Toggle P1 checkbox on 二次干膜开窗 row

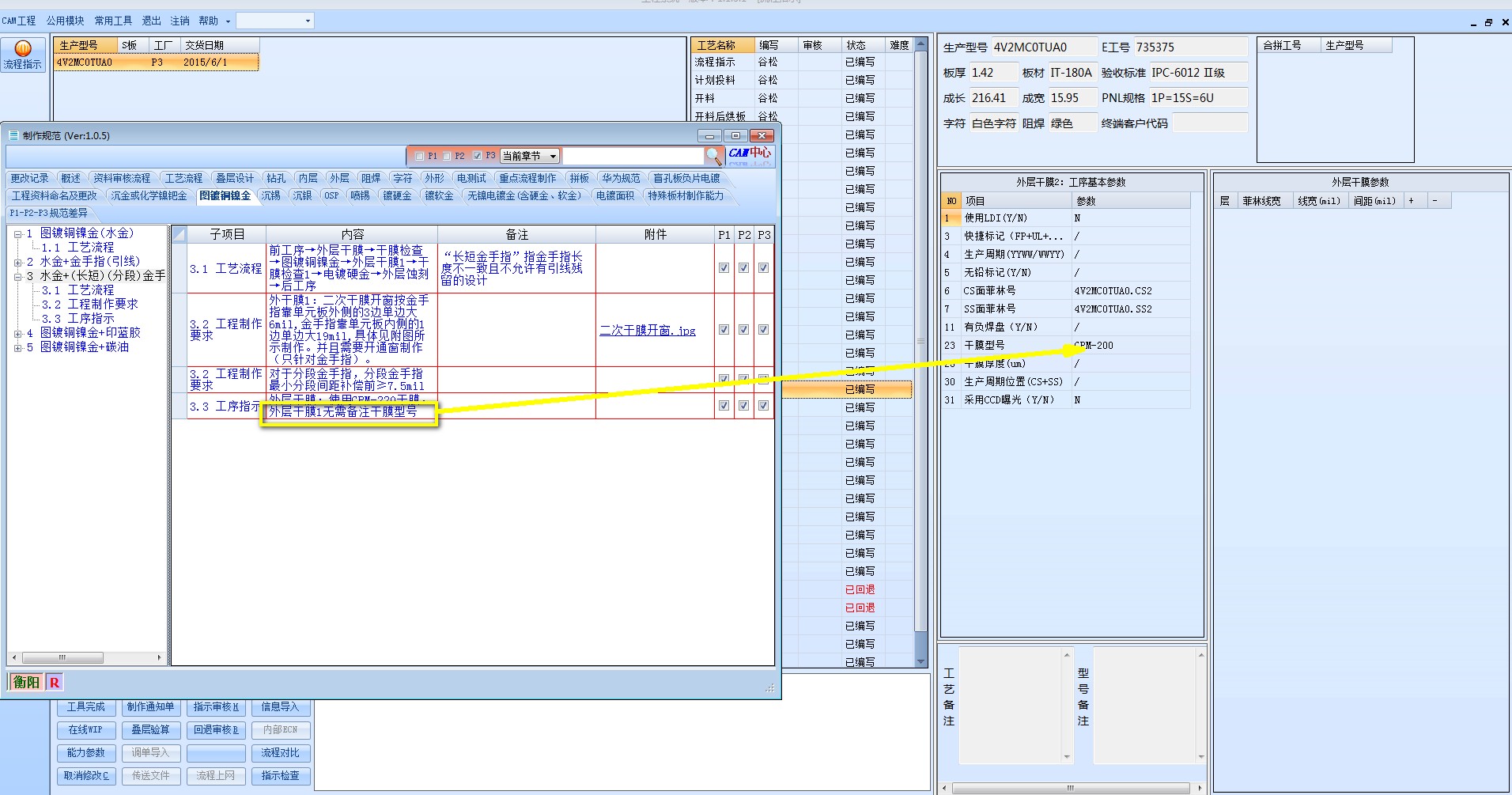tap(724, 330)
